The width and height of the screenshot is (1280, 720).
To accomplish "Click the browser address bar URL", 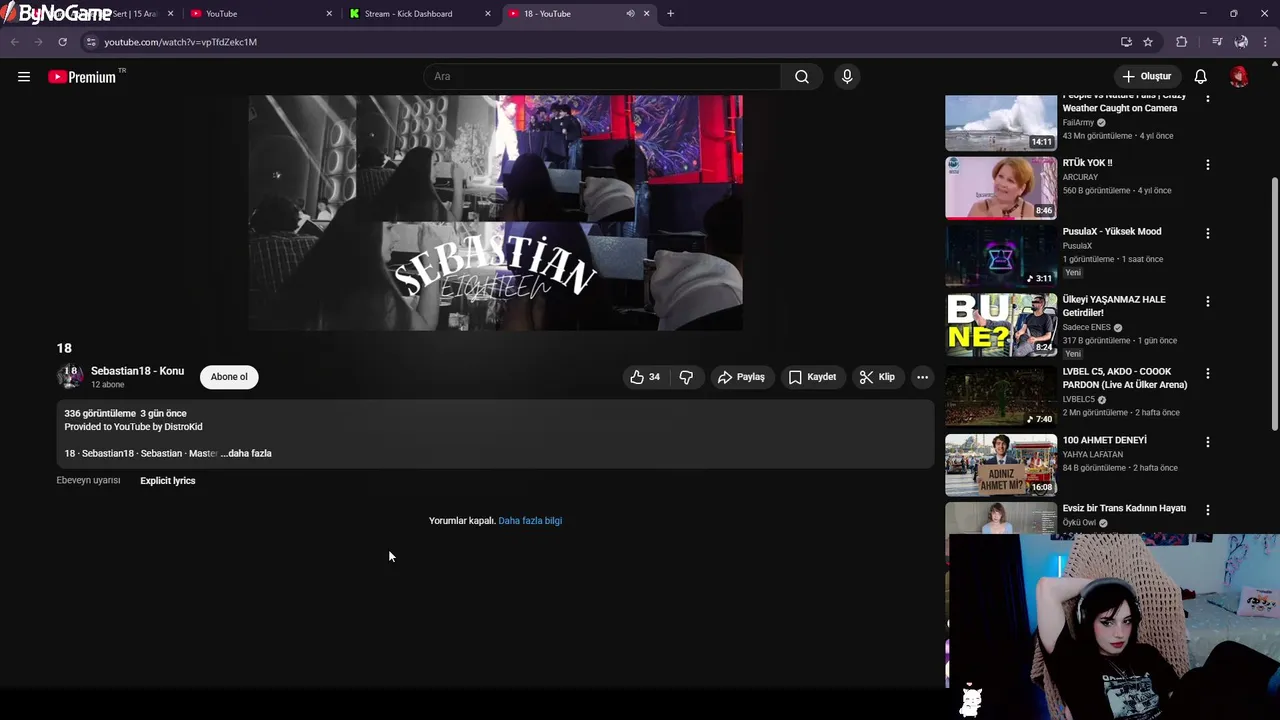I will [x=181, y=42].
